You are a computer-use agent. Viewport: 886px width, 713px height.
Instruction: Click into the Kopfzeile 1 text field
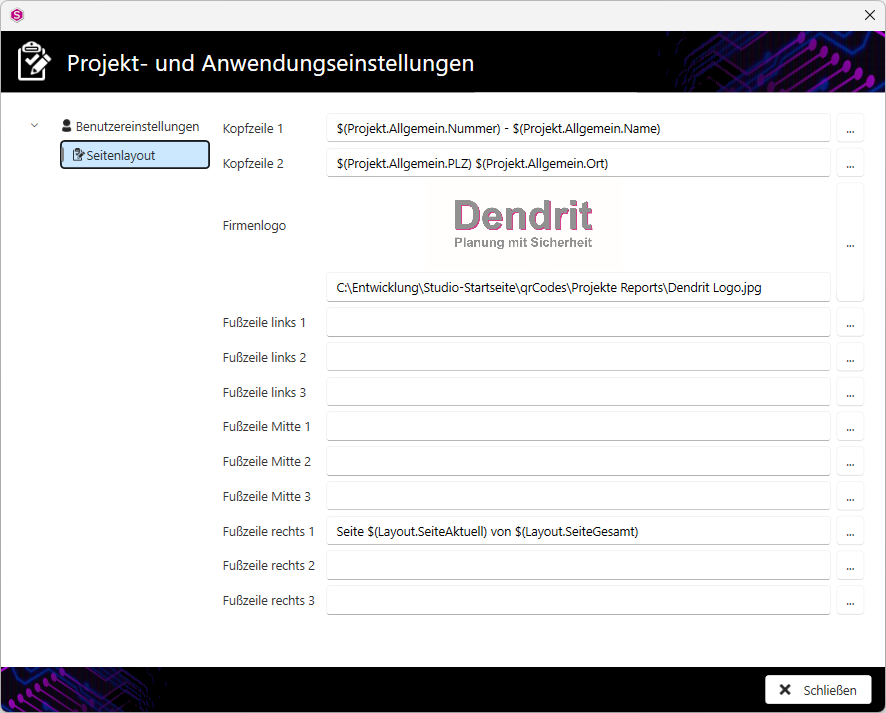coord(578,128)
